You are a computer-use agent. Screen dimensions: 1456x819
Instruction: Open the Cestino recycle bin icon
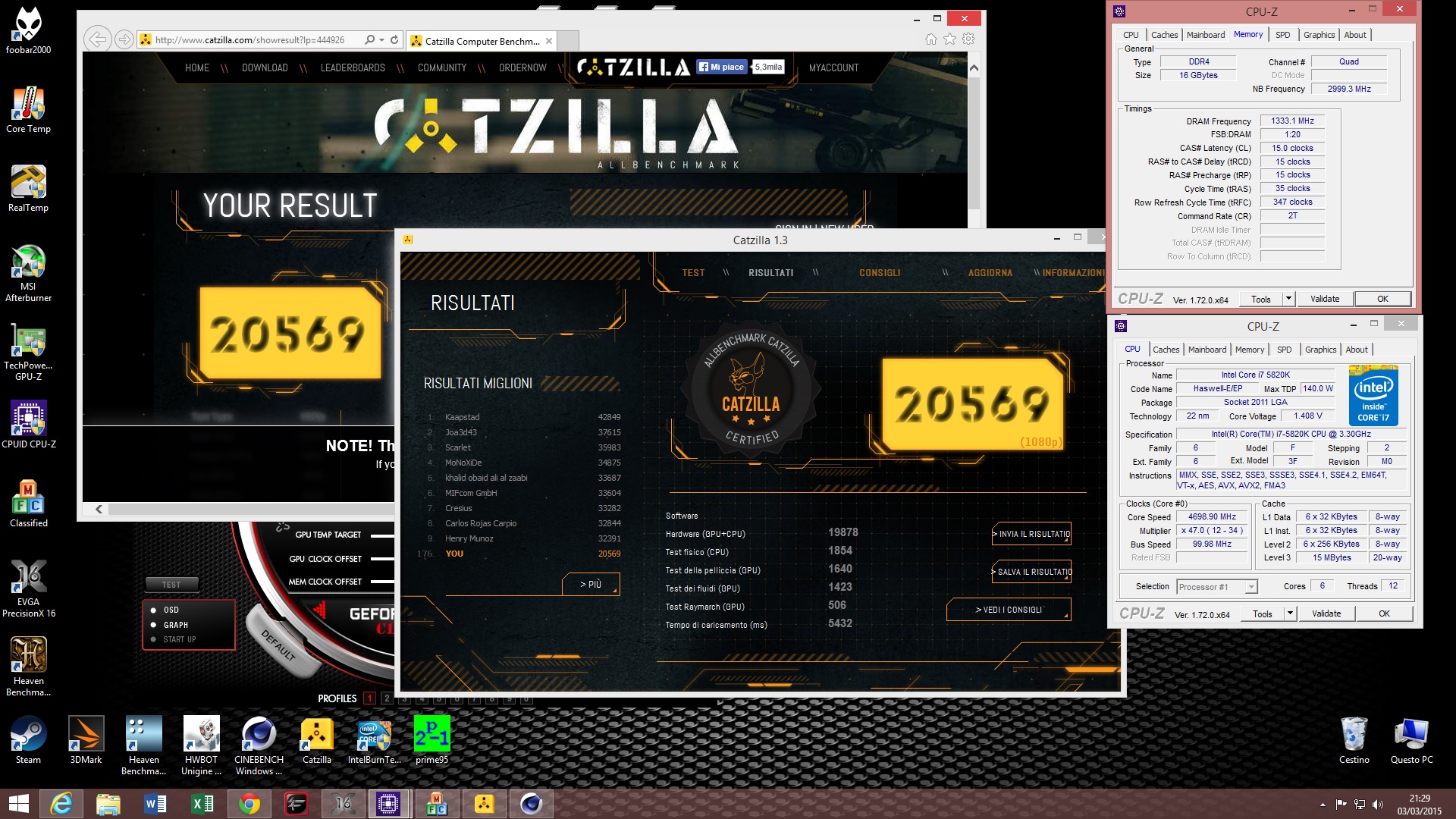[x=1354, y=741]
